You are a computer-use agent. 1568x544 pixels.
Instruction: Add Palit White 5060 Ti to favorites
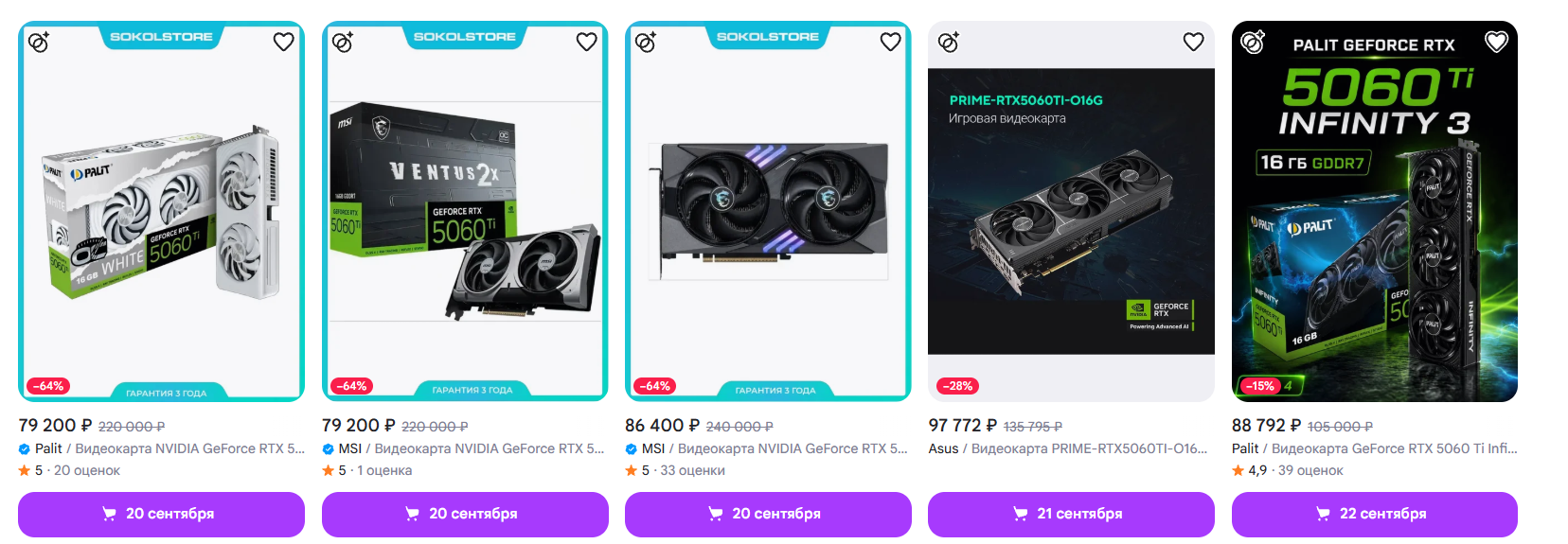click(283, 42)
